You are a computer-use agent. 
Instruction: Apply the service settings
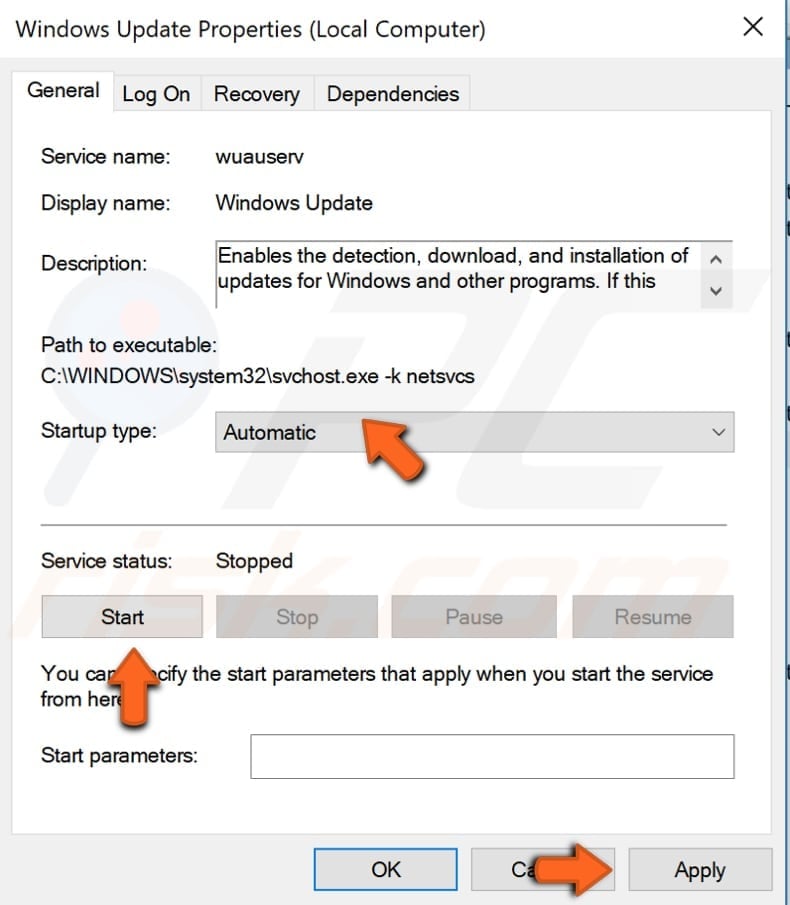coord(700,869)
